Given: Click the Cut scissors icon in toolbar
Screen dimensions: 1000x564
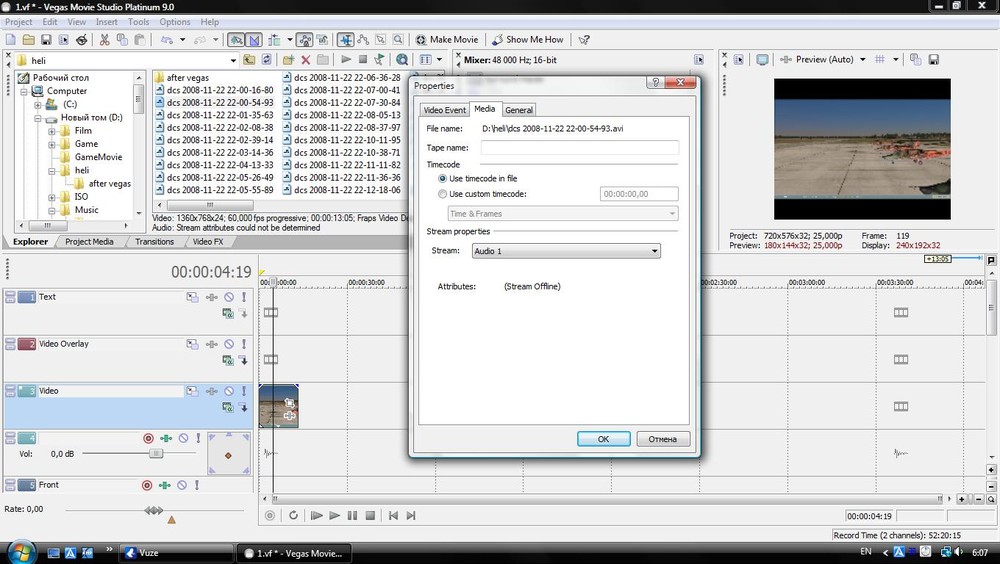Looking at the screenshot, I should click(x=104, y=40).
